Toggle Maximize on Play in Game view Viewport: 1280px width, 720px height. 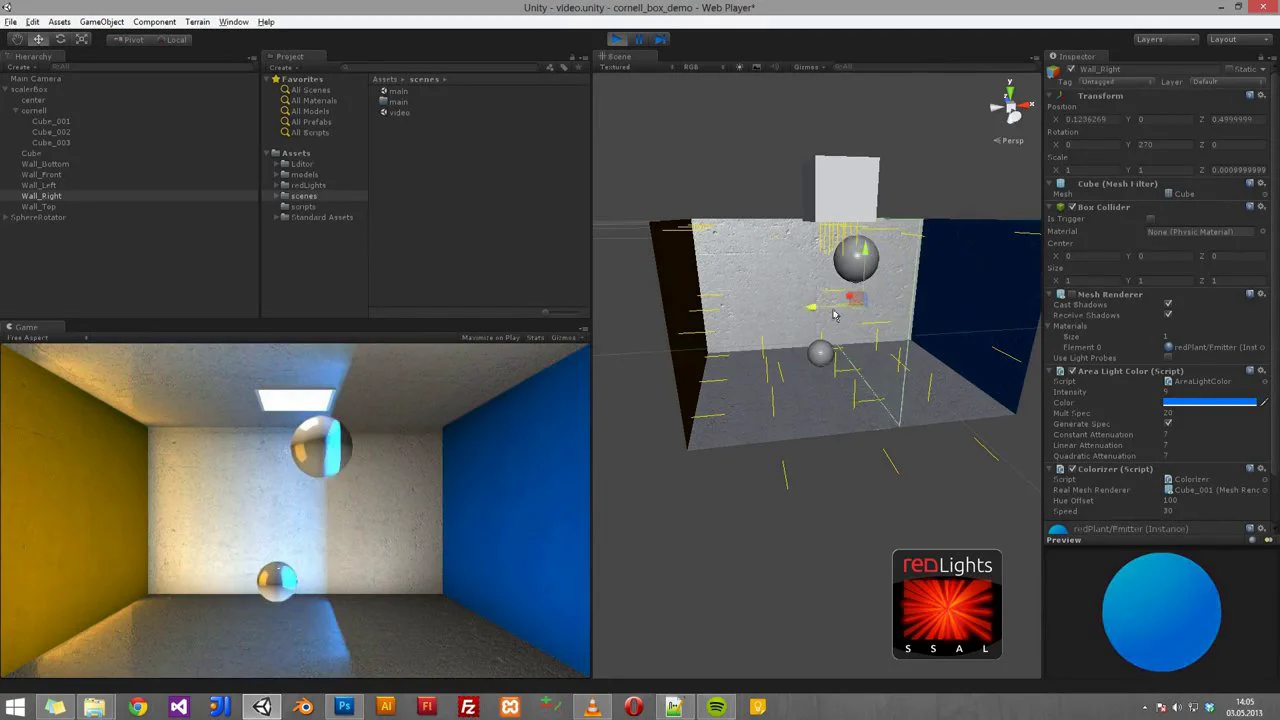point(490,338)
